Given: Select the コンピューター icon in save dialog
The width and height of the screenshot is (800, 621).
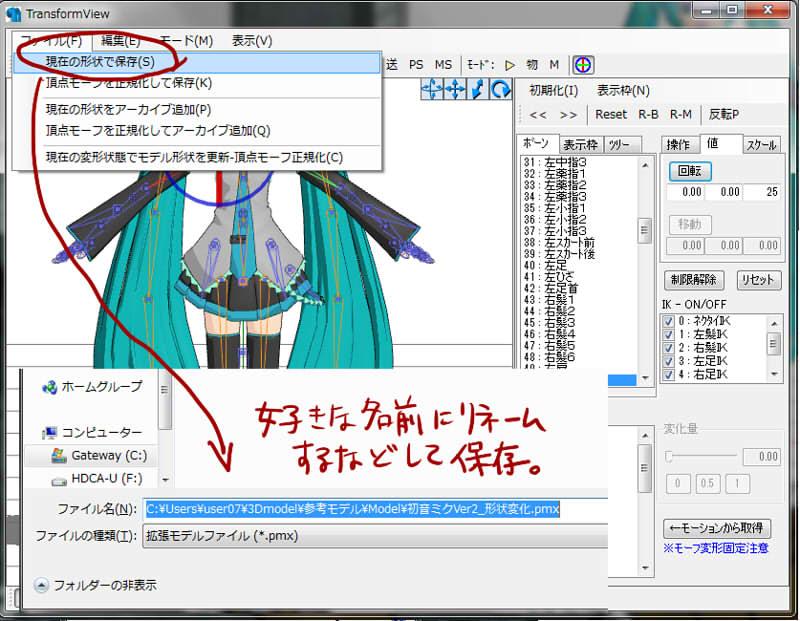Looking at the screenshot, I should (49, 433).
